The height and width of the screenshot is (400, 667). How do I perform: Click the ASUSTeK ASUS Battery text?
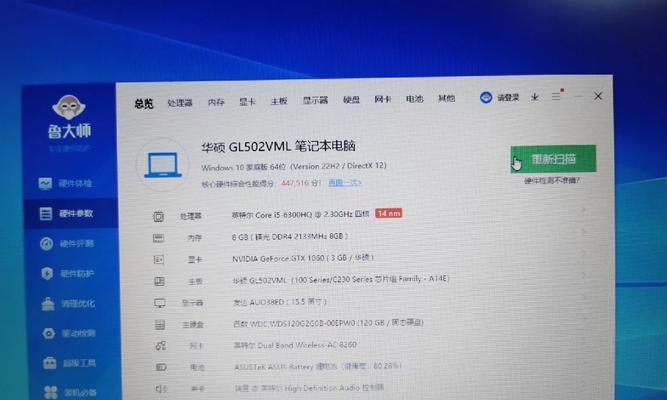point(317,366)
